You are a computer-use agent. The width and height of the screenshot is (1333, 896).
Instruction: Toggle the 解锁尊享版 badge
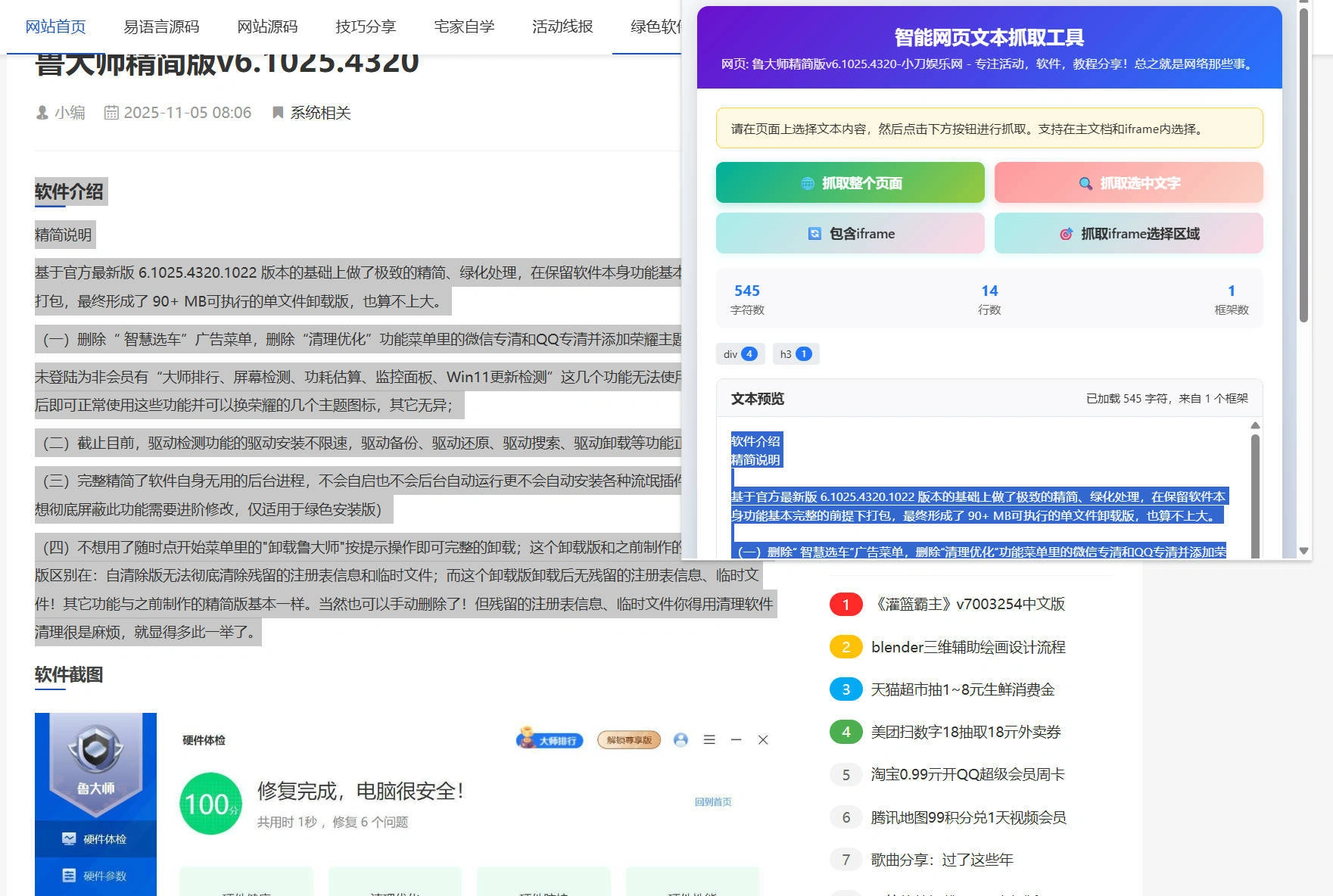628,739
